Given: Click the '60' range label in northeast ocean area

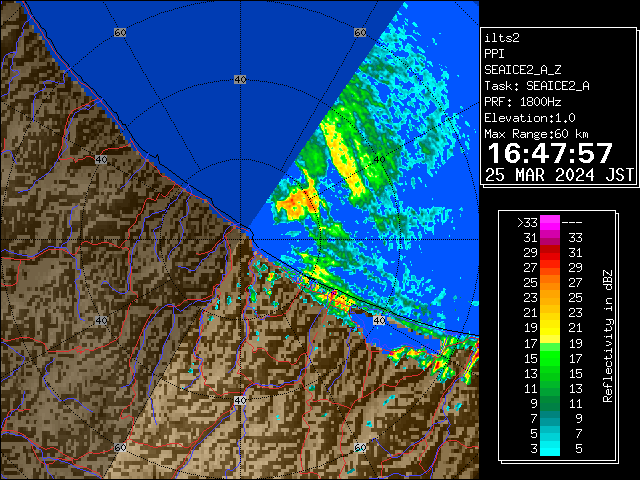Looking at the screenshot, I should tap(360, 32).
